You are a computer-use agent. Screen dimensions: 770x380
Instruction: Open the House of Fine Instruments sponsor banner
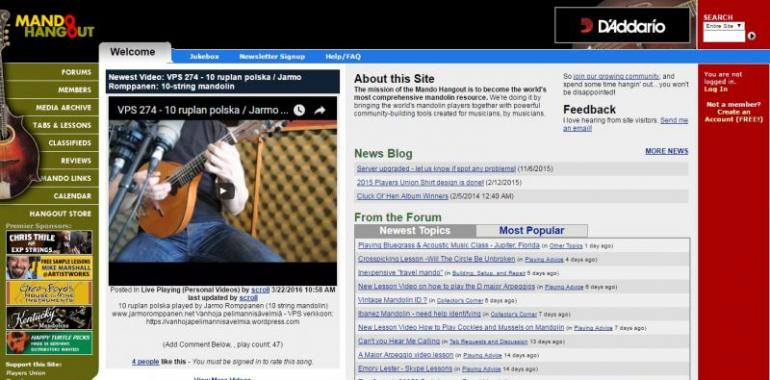[49, 293]
